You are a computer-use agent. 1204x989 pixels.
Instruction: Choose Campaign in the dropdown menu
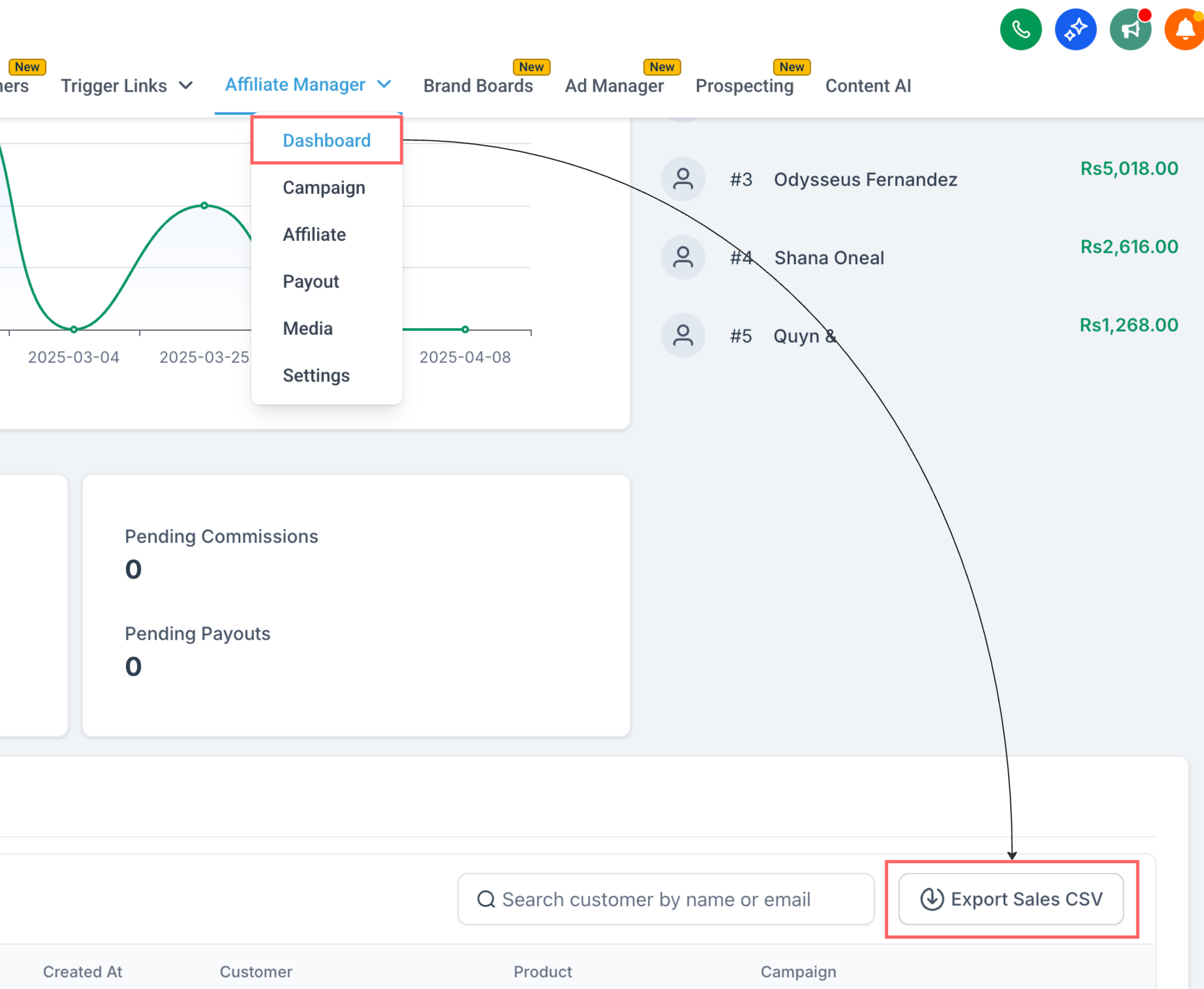point(324,187)
